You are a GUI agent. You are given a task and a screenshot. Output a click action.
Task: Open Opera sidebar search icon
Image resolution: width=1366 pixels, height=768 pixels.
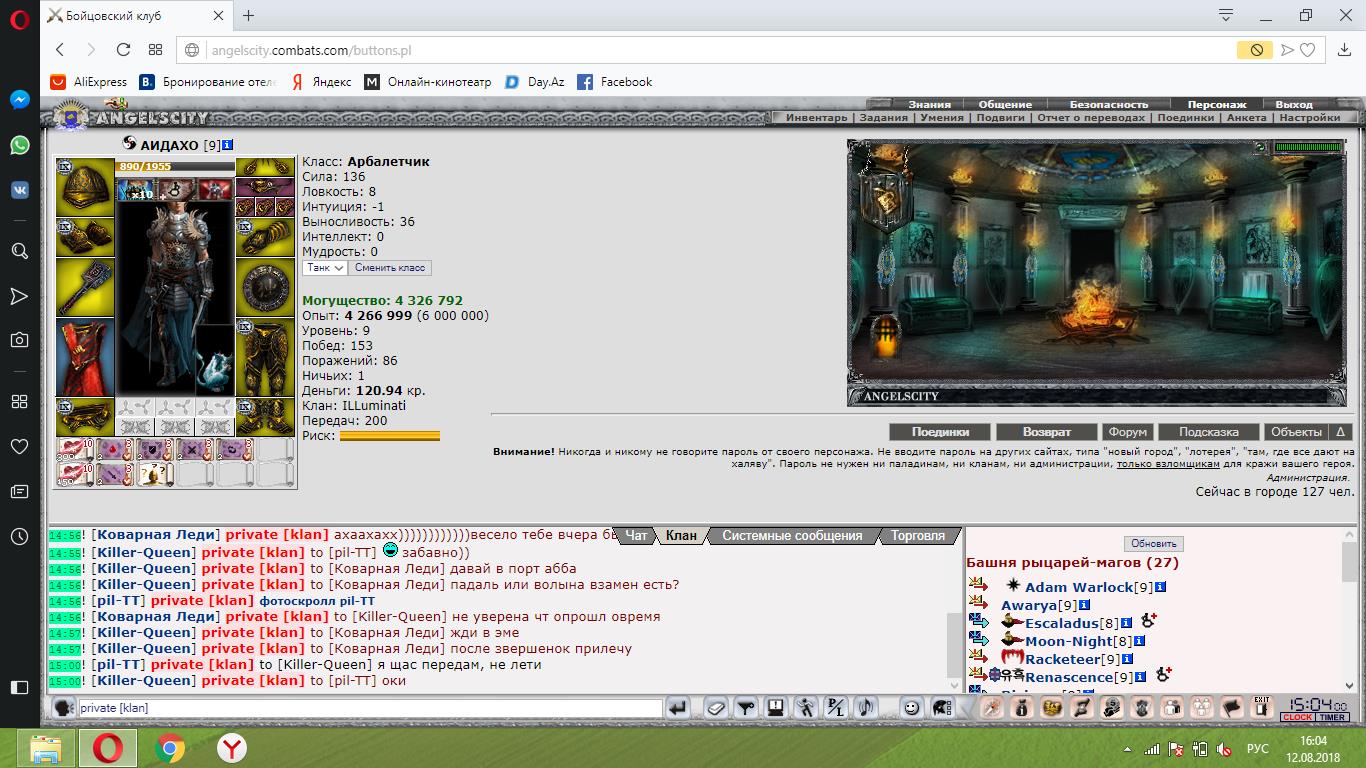coord(19,251)
